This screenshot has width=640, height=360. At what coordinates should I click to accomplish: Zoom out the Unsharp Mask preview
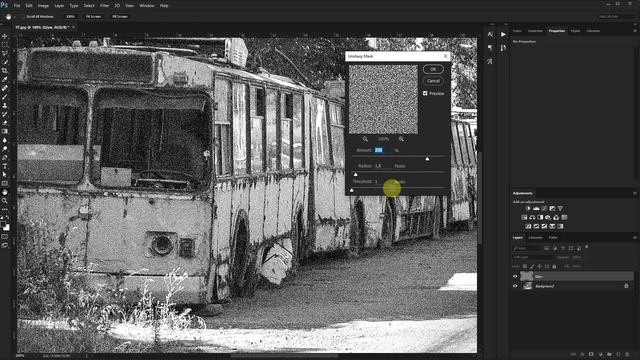(x=365, y=139)
